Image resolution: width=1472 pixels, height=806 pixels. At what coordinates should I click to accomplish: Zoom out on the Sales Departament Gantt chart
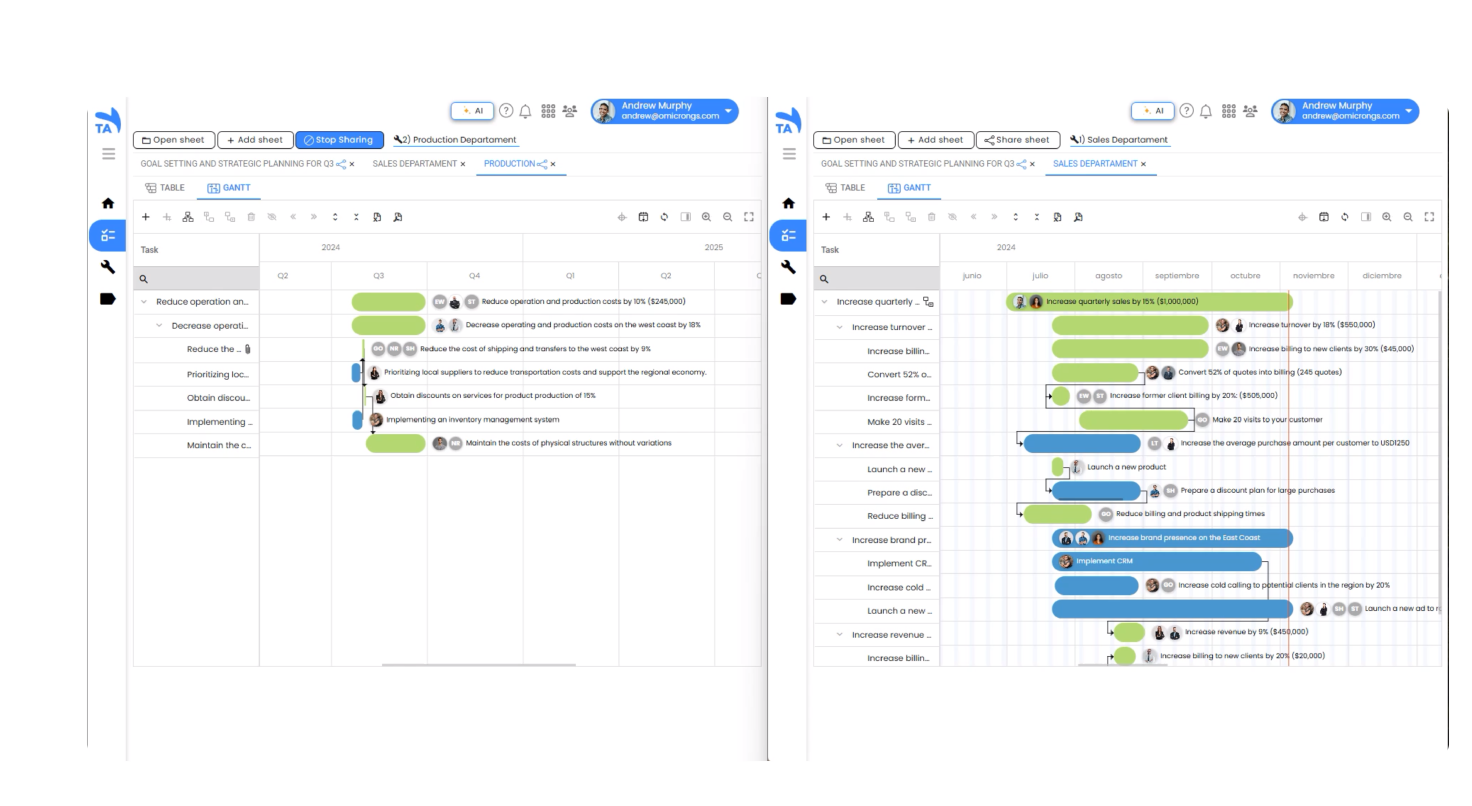[1408, 217]
